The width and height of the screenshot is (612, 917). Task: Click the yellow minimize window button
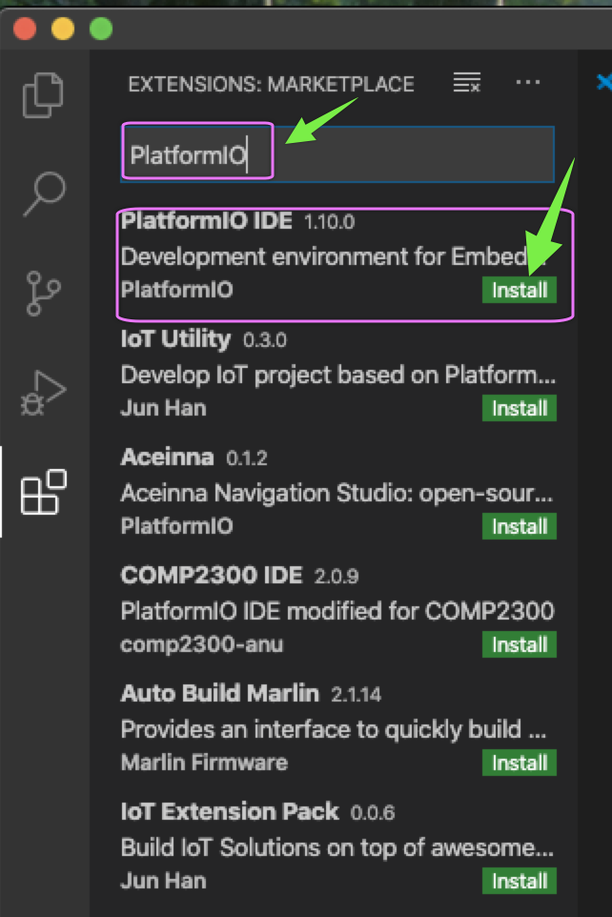62,28
